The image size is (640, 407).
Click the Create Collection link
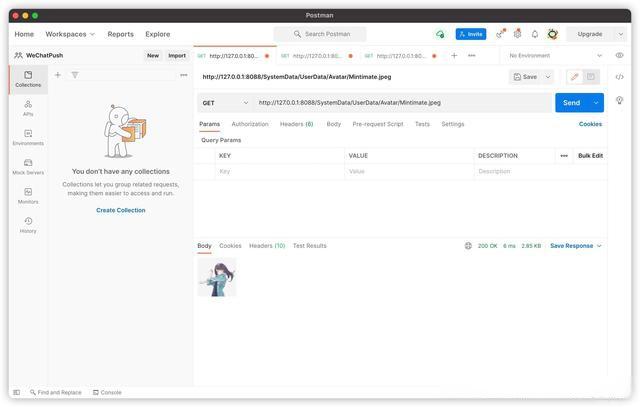(121, 210)
